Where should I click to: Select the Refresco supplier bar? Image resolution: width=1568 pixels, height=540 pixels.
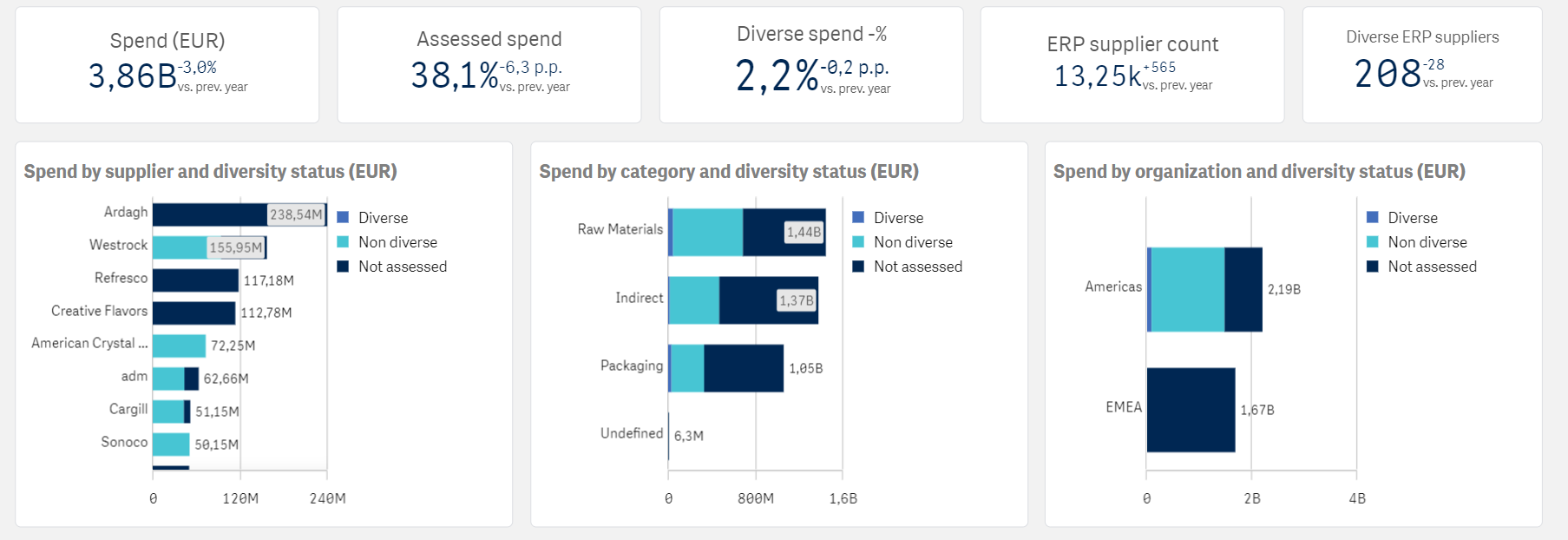tap(195, 280)
